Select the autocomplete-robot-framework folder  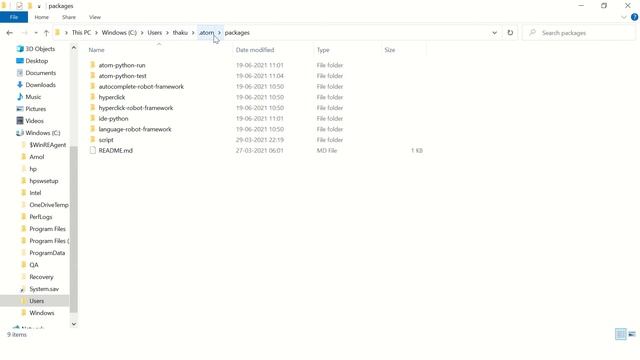[x=141, y=87]
